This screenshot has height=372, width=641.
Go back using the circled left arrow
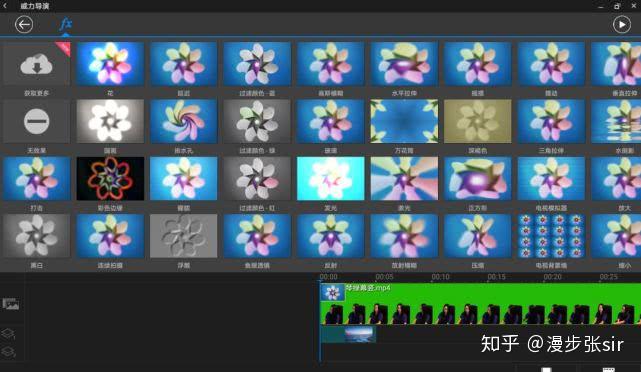click(24, 25)
